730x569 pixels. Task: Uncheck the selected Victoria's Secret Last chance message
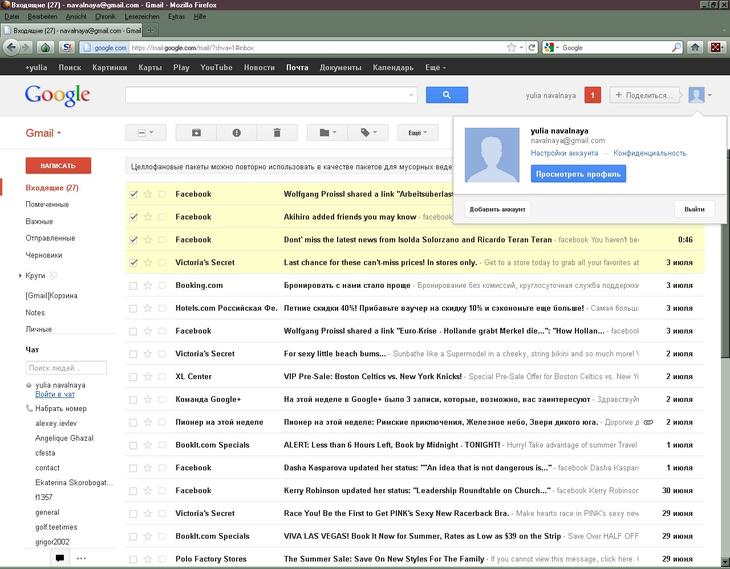133,263
